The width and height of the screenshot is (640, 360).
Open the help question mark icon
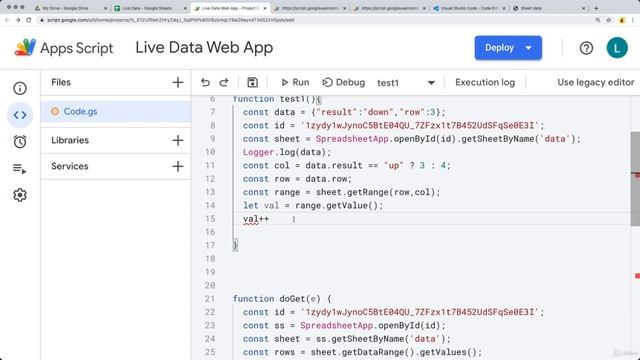(x=586, y=48)
